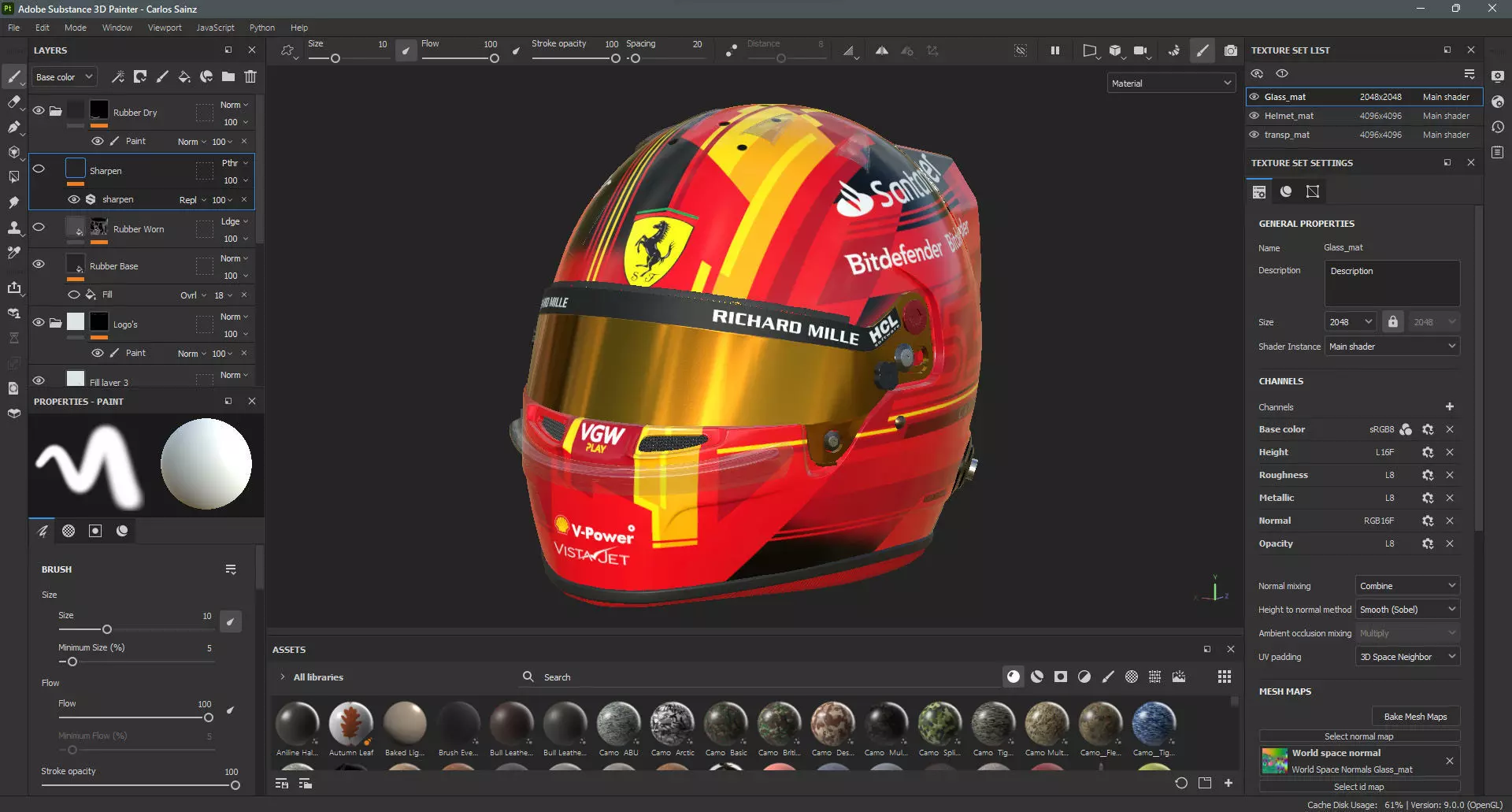
Task: Click Select id map button
Action: (x=1359, y=787)
